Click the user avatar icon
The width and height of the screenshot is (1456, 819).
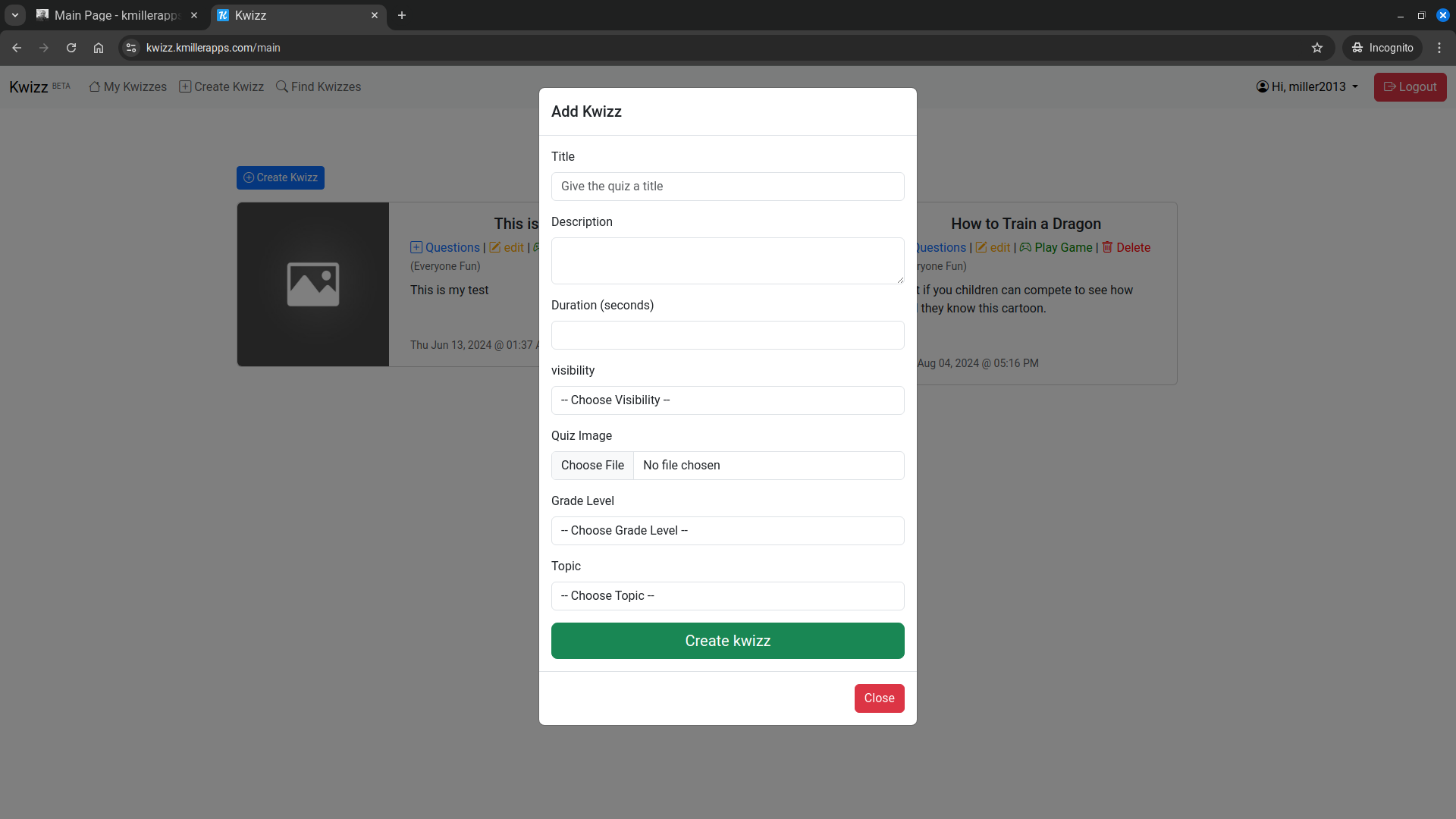pos(1263,86)
